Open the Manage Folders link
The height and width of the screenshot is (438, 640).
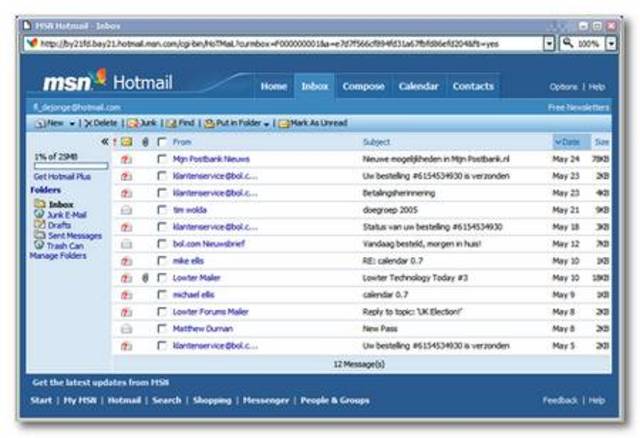(x=58, y=256)
